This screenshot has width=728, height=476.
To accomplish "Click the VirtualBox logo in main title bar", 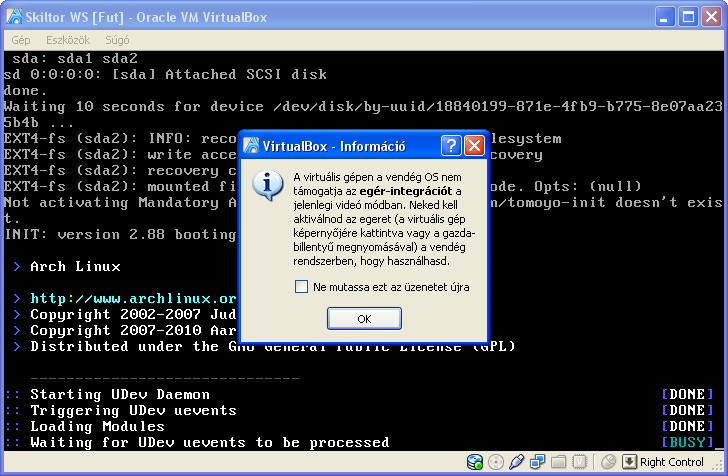I will click(14, 17).
